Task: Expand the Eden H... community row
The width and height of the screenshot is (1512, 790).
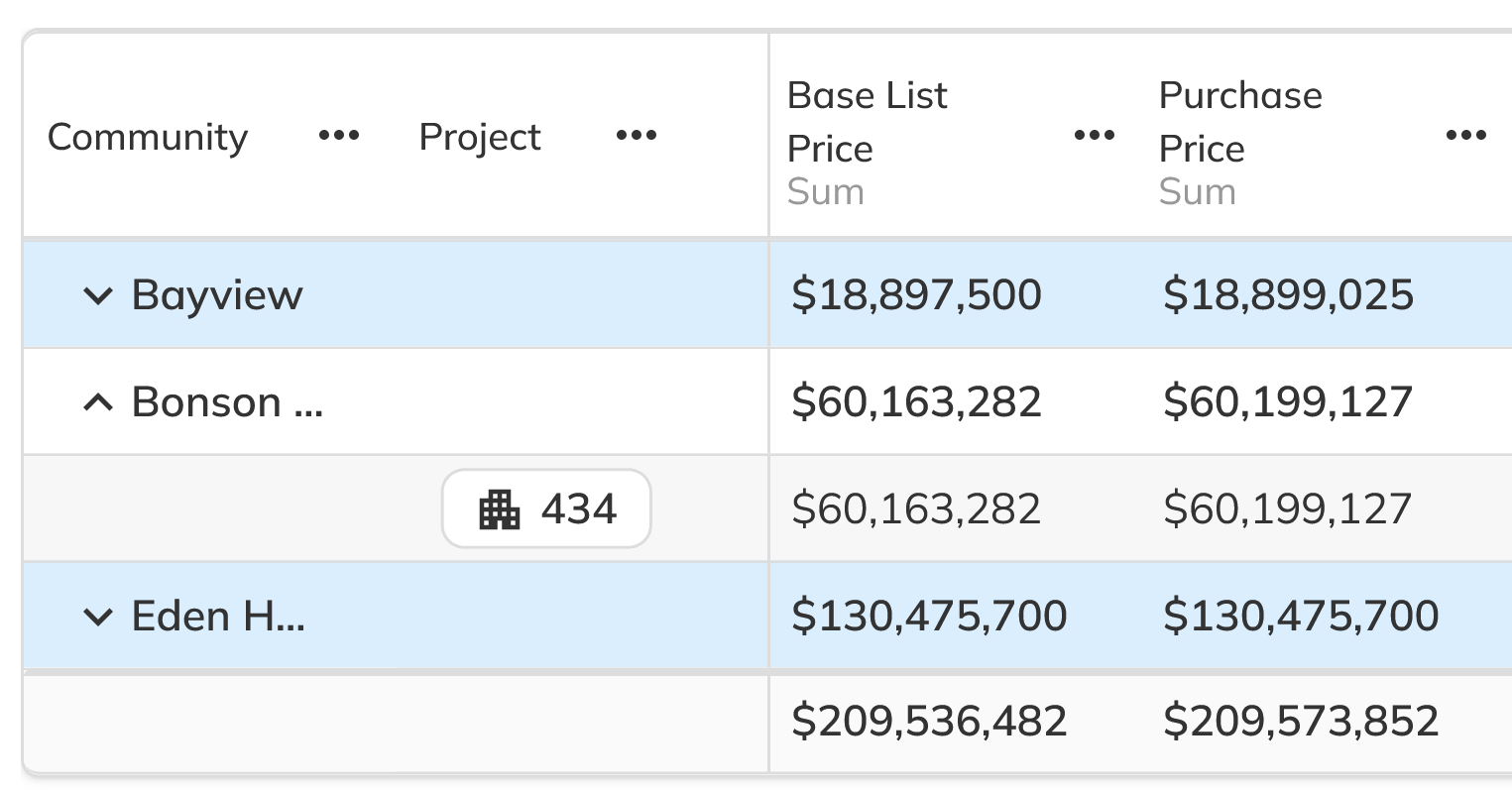Action: [x=97, y=617]
